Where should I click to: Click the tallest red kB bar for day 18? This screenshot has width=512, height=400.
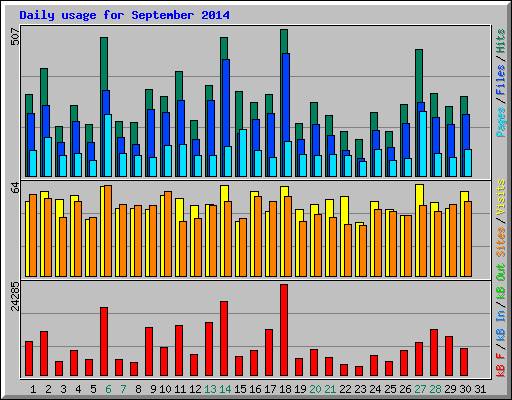[284, 330]
